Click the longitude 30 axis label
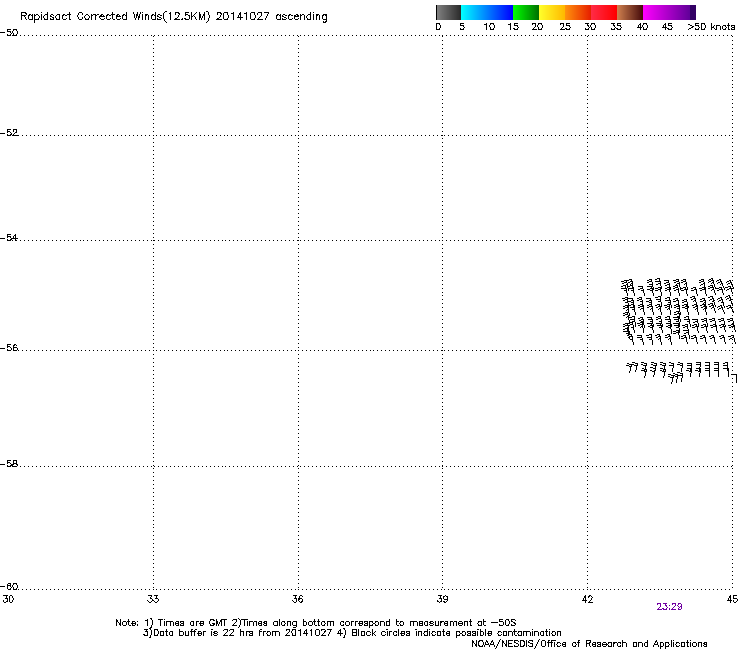This screenshot has width=740, height=650. (8, 599)
